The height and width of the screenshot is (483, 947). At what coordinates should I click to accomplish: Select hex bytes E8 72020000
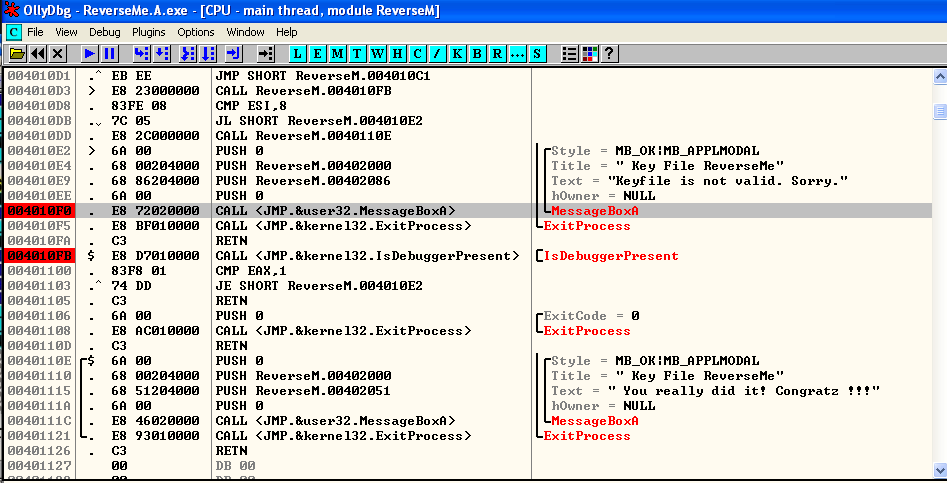[155, 211]
